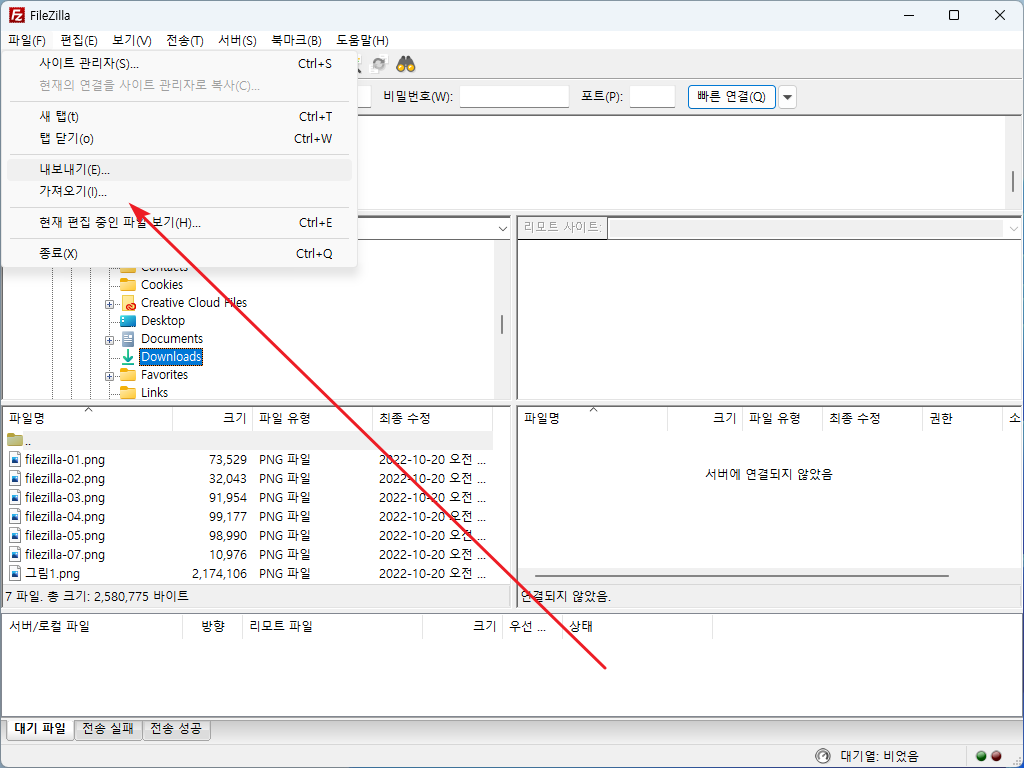1024x768 pixels.
Task: Select filezilla-03.png in local list
Action: 65,498
